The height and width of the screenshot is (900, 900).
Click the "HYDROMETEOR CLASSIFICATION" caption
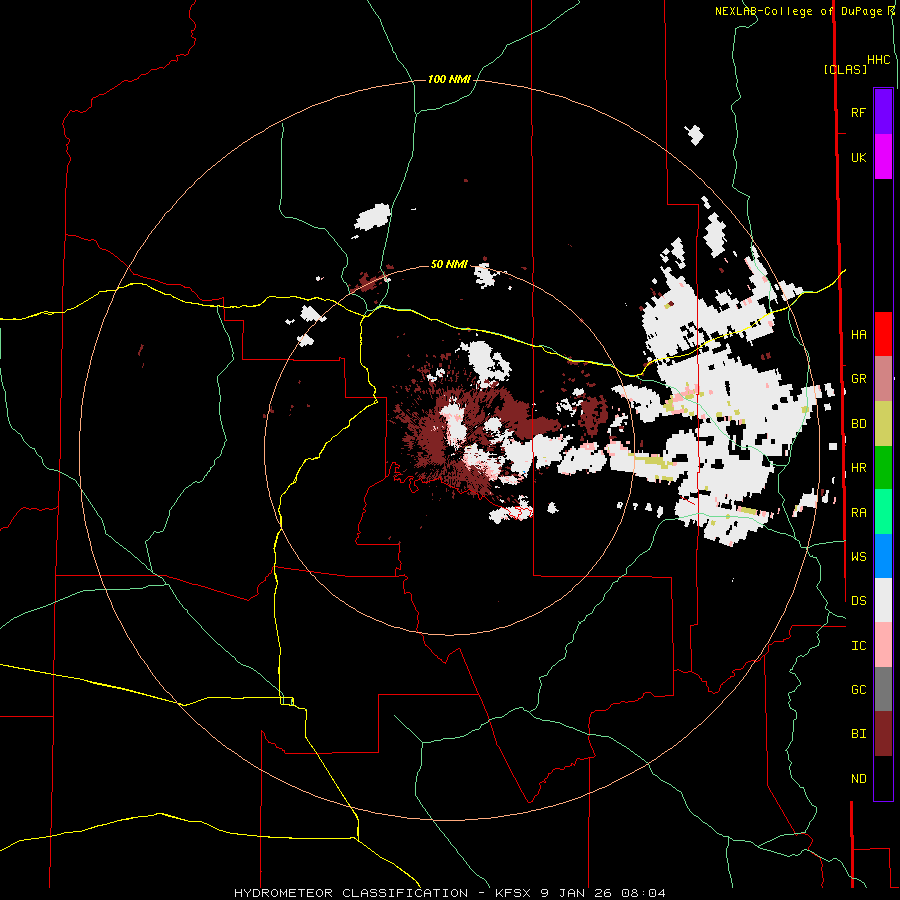click(351, 893)
